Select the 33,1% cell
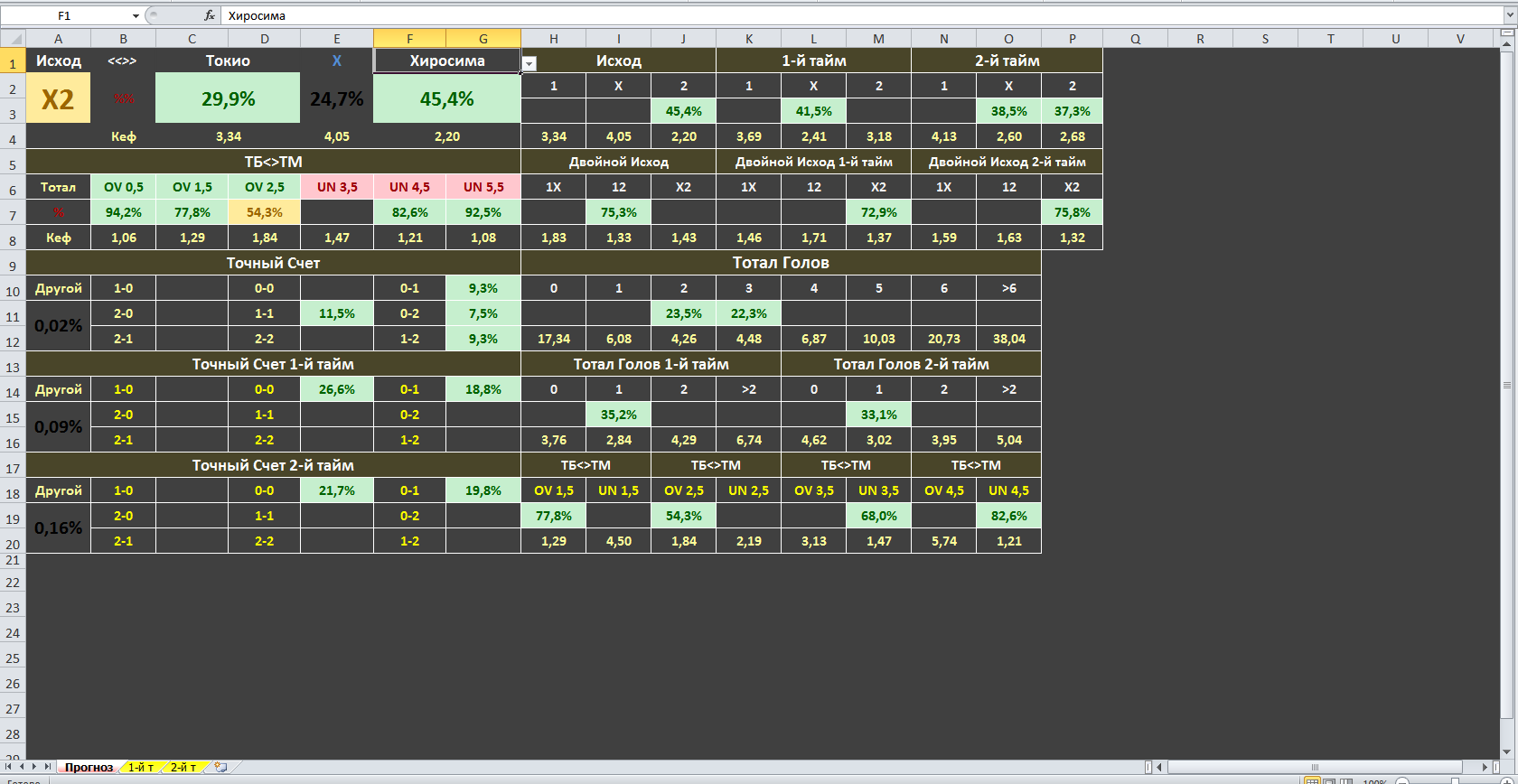Viewport: 1518px width, 784px height. [879, 415]
